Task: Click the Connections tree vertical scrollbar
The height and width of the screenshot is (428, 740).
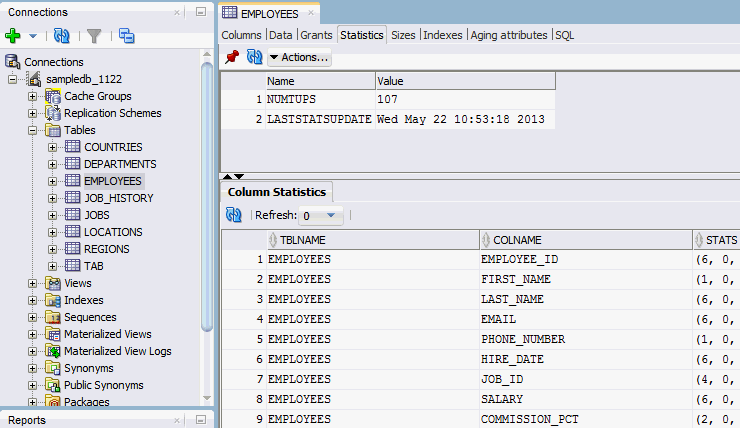Action: [x=207, y=196]
